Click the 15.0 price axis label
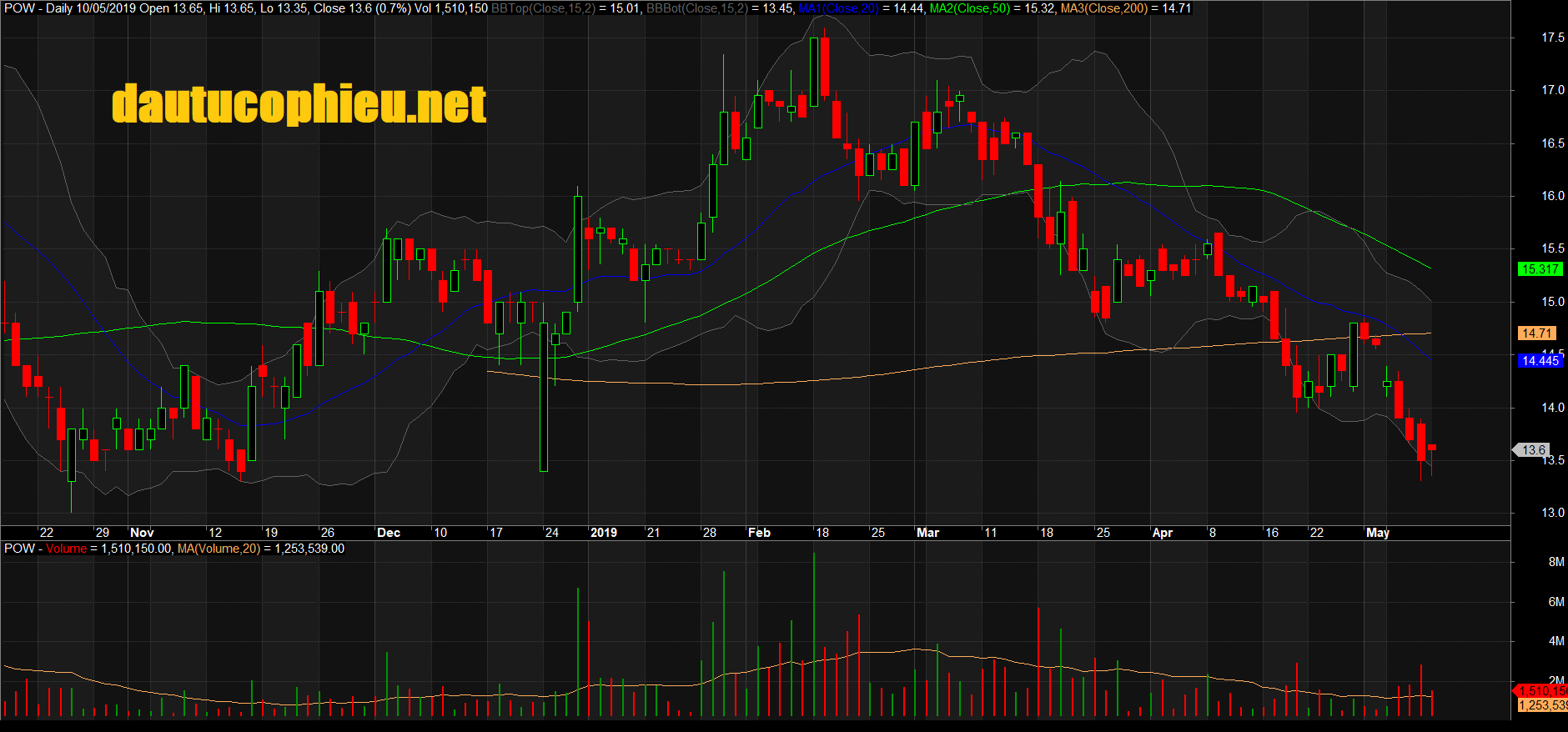This screenshot has height=732, width=1568. pyautogui.click(x=1553, y=302)
